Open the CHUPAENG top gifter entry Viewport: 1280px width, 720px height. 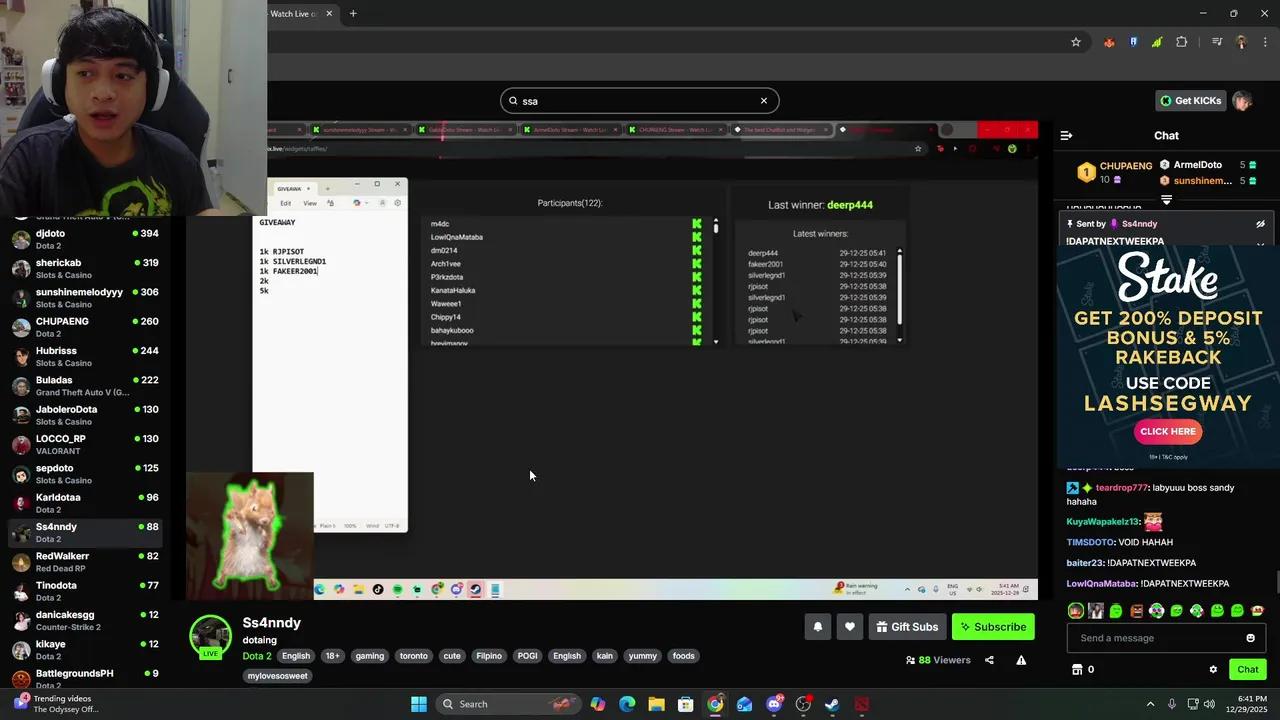click(1115, 172)
